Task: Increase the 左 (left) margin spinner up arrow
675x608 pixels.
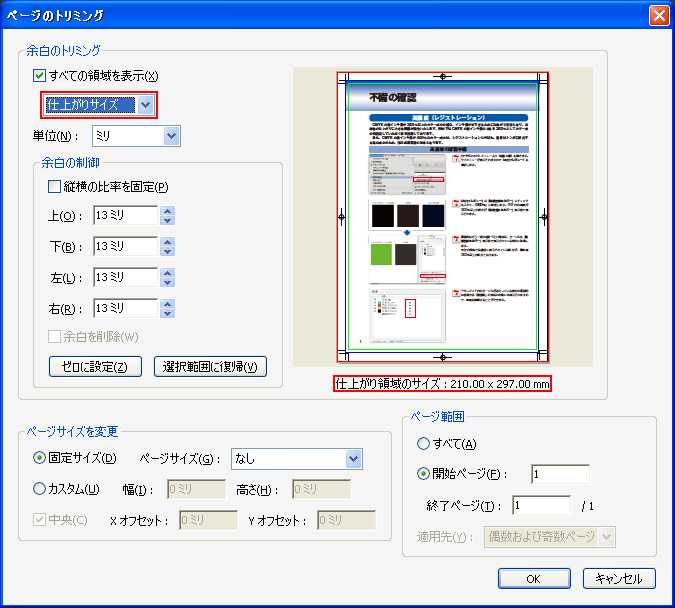Action: 167,272
